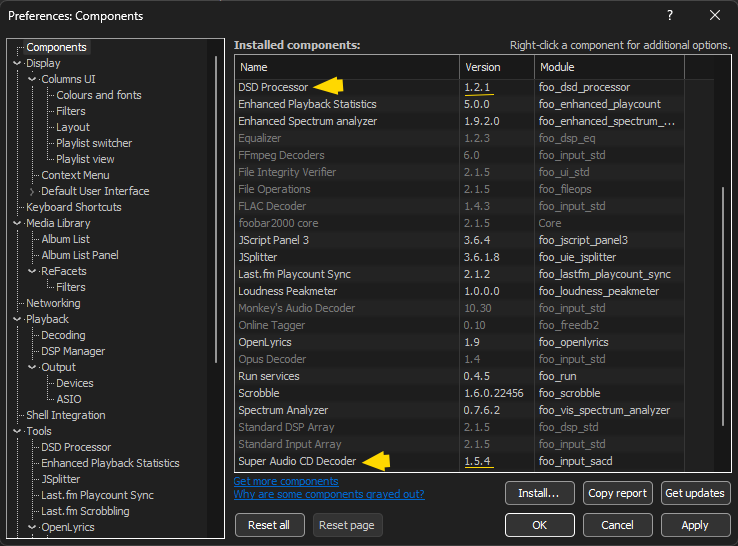The height and width of the screenshot is (546, 738).
Task: Click the Copy report button
Action: [x=617, y=493]
